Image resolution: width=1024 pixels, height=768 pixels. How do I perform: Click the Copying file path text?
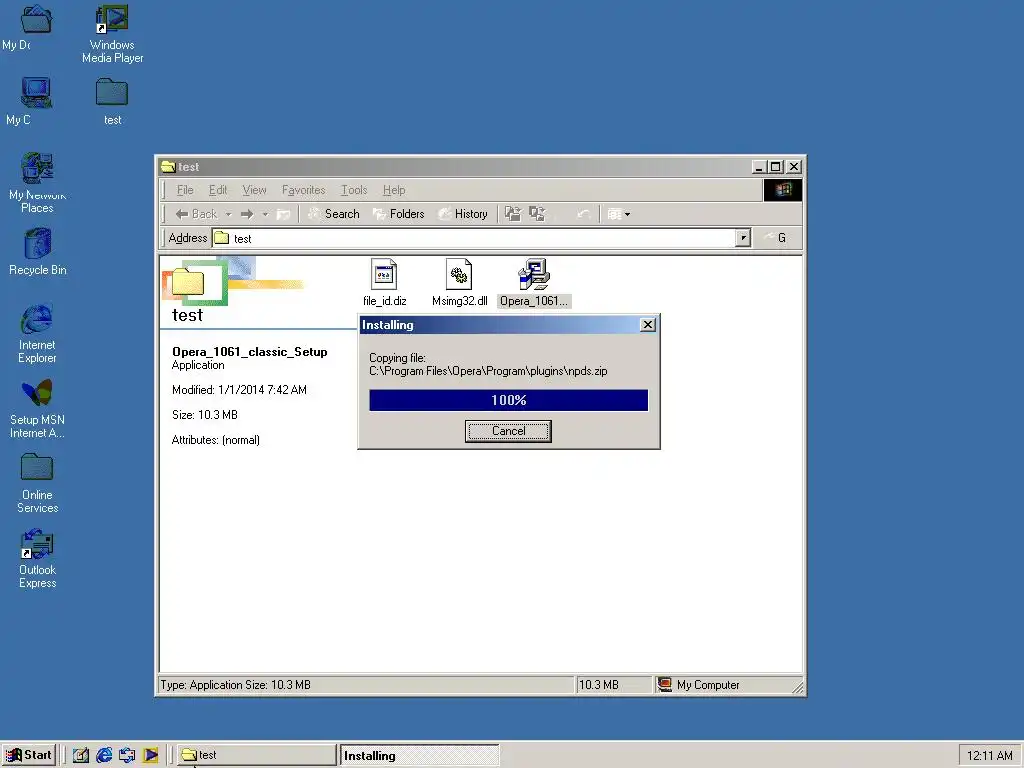tap(488, 371)
